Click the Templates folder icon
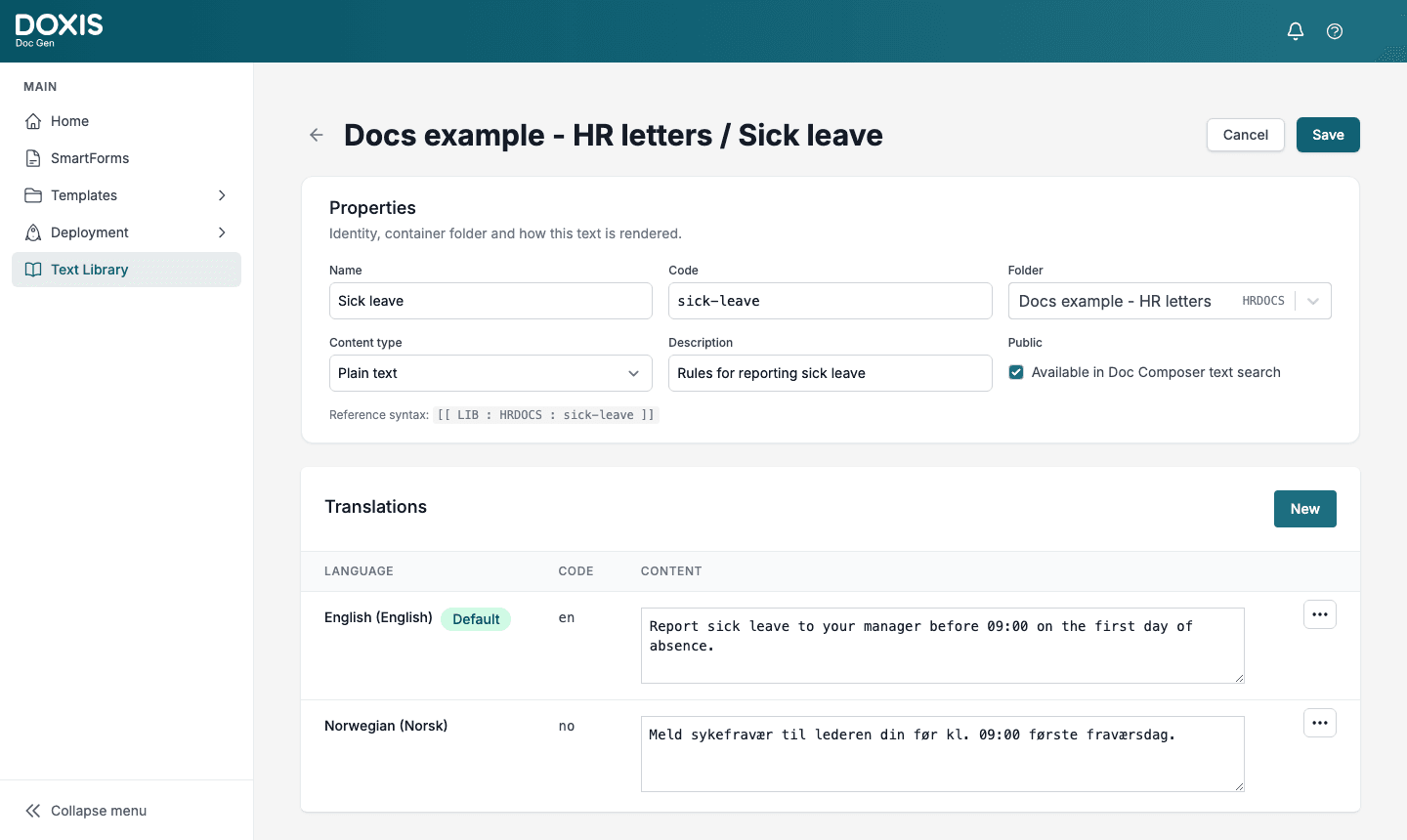Viewport: 1407px width, 840px height. 33,195
